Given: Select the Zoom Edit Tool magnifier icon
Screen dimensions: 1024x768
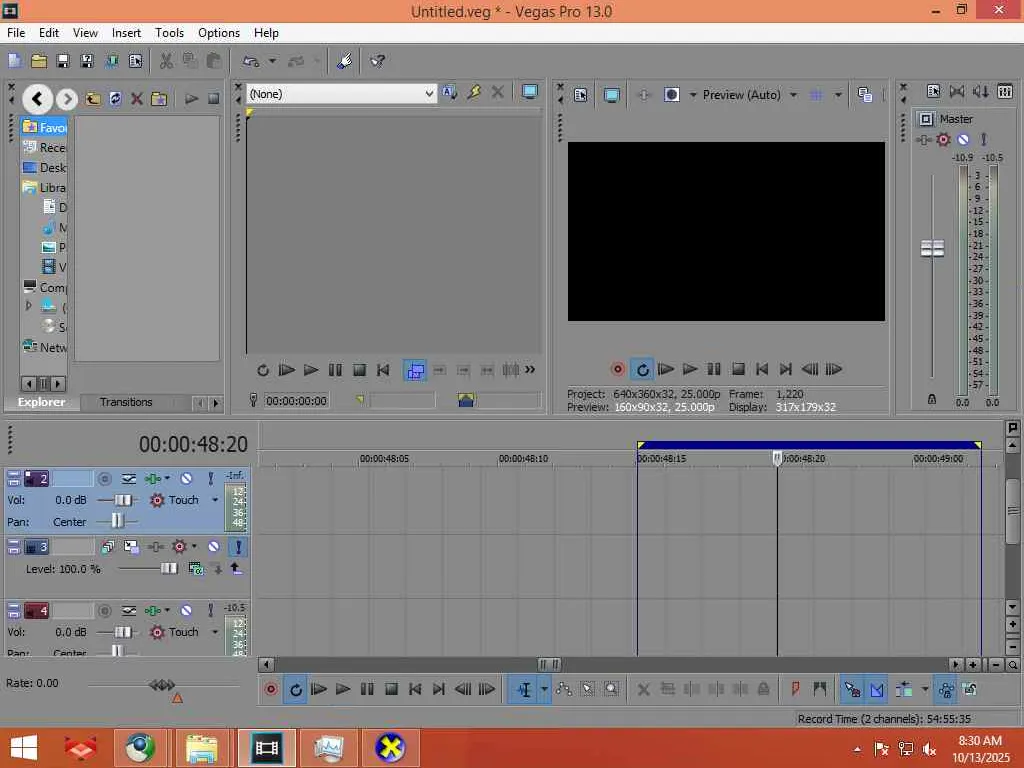Looking at the screenshot, I should click(611, 690).
